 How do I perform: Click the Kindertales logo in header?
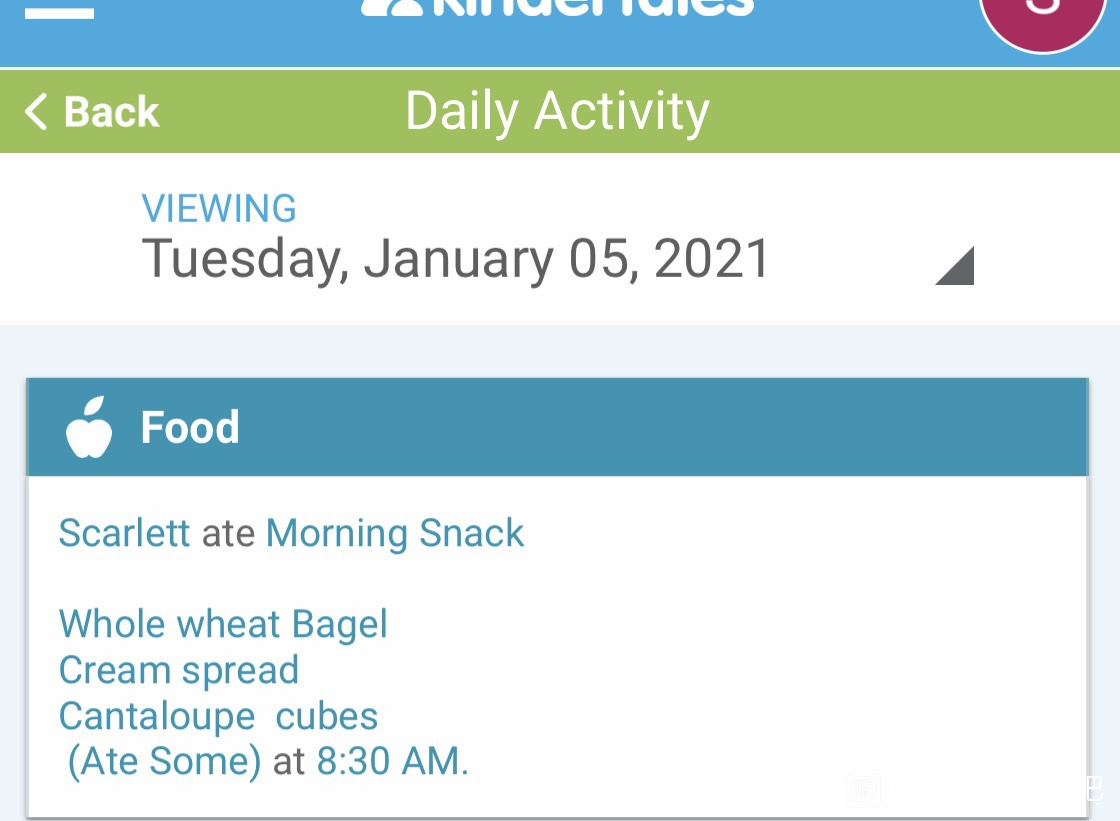pos(557,9)
